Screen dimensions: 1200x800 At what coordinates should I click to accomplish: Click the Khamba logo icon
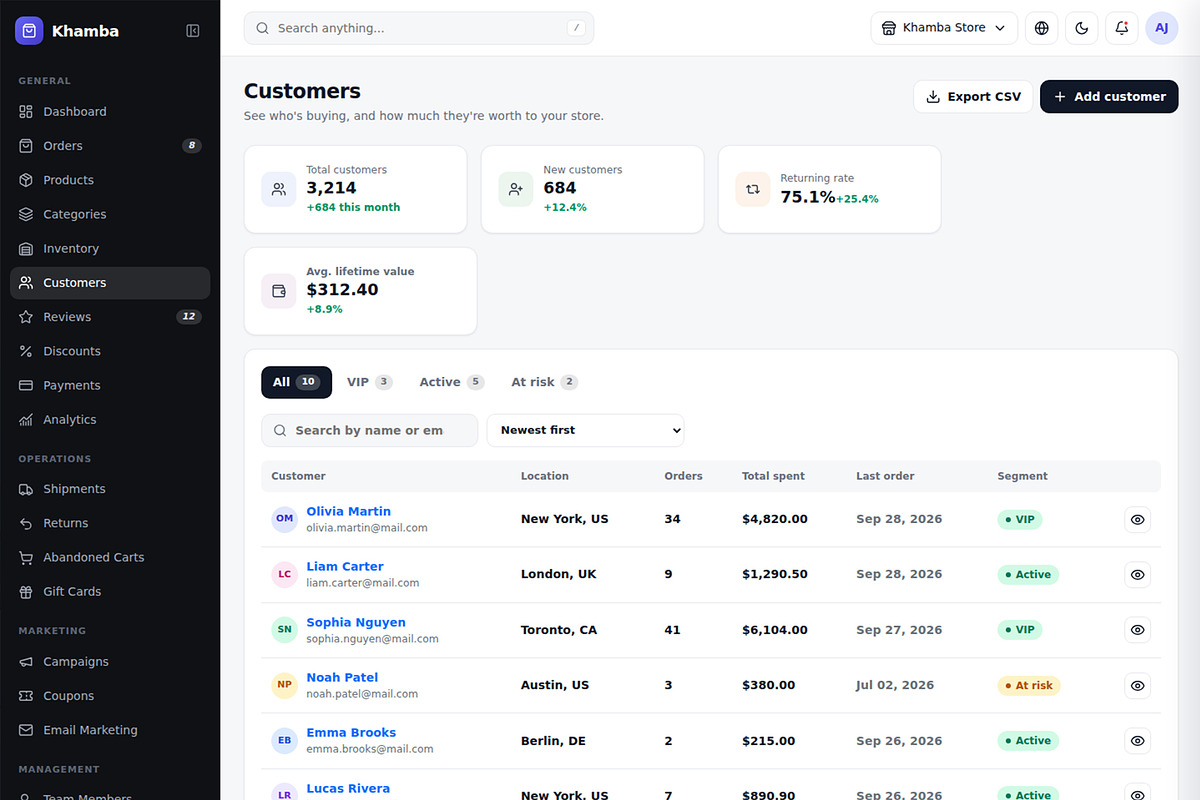(x=30, y=31)
